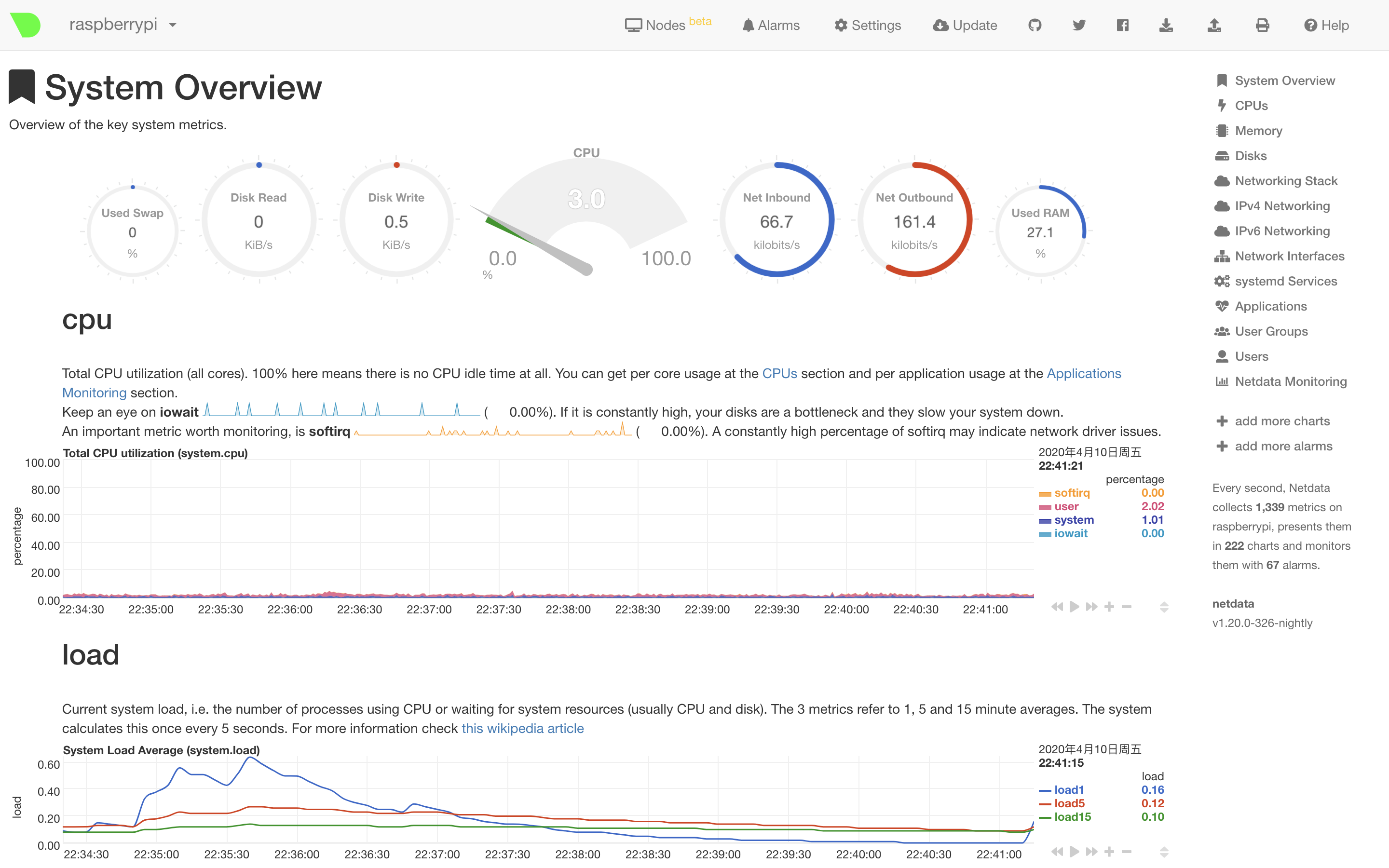
Task: Click the Disk Write gauge
Action: pos(396,220)
